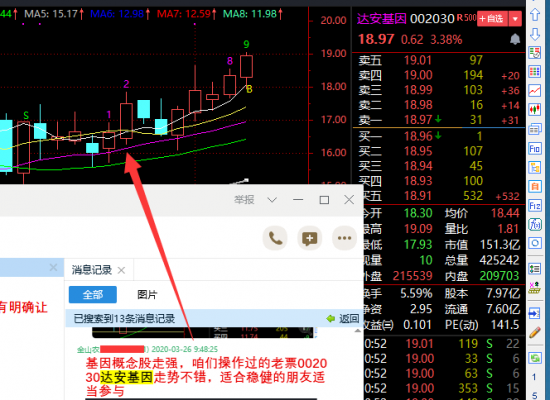
Task: Click the new message bubble icon
Action: tap(309, 239)
